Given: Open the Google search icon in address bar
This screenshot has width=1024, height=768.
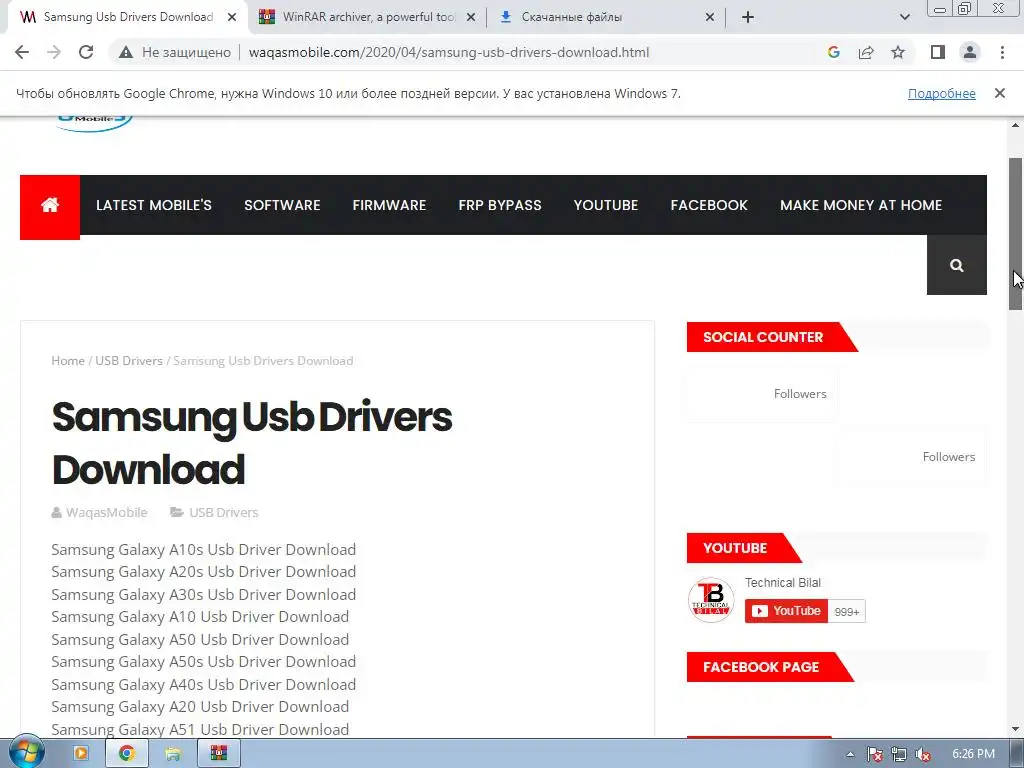Looking at the screenshot, I should 833,52.
